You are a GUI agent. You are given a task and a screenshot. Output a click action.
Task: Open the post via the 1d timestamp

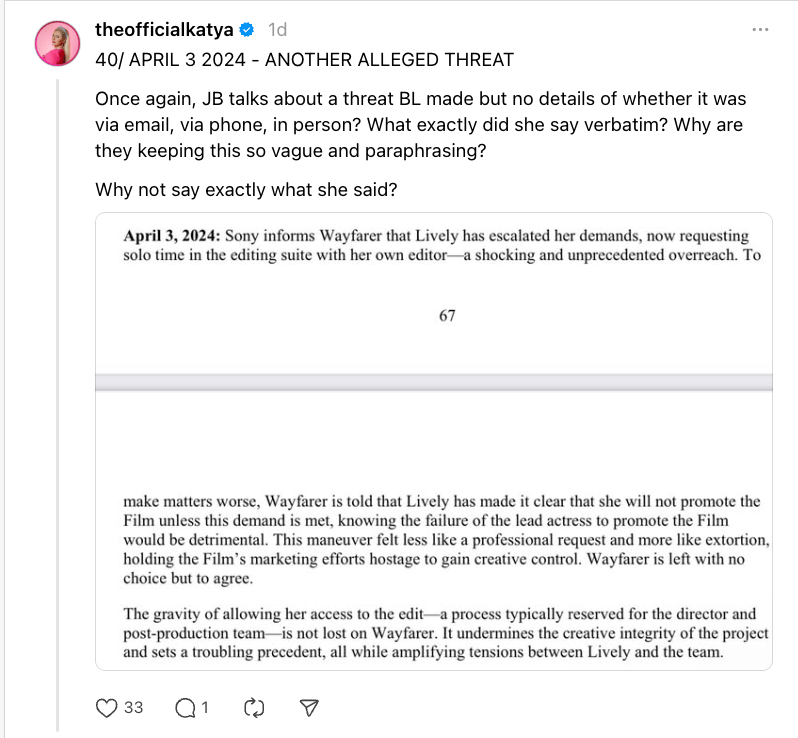coord(277,30)
